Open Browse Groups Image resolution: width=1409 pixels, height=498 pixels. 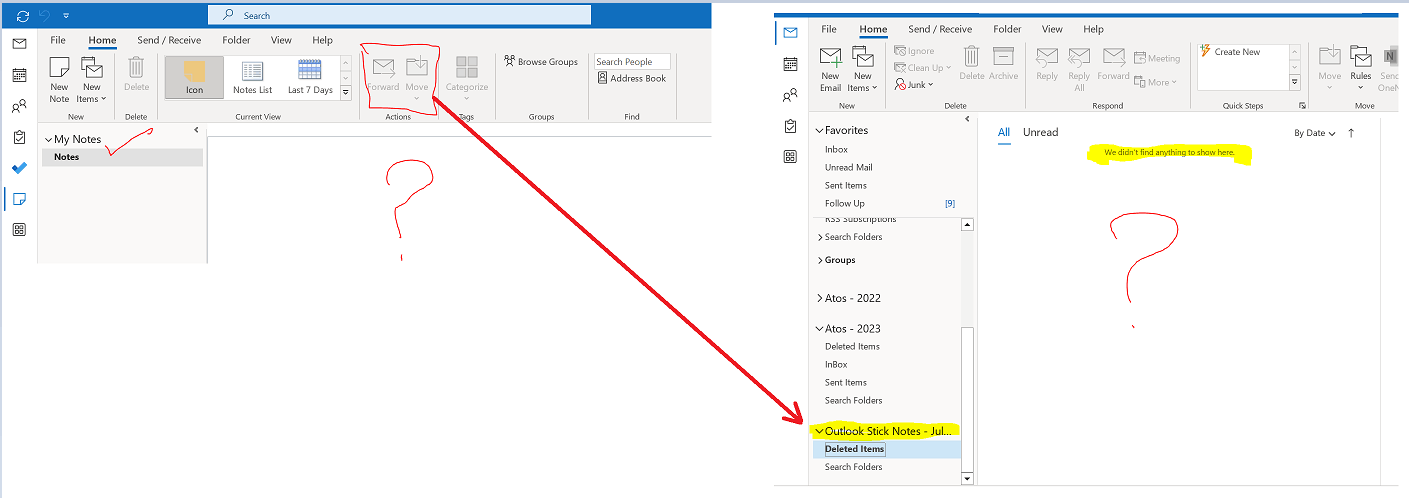point(541,62)
